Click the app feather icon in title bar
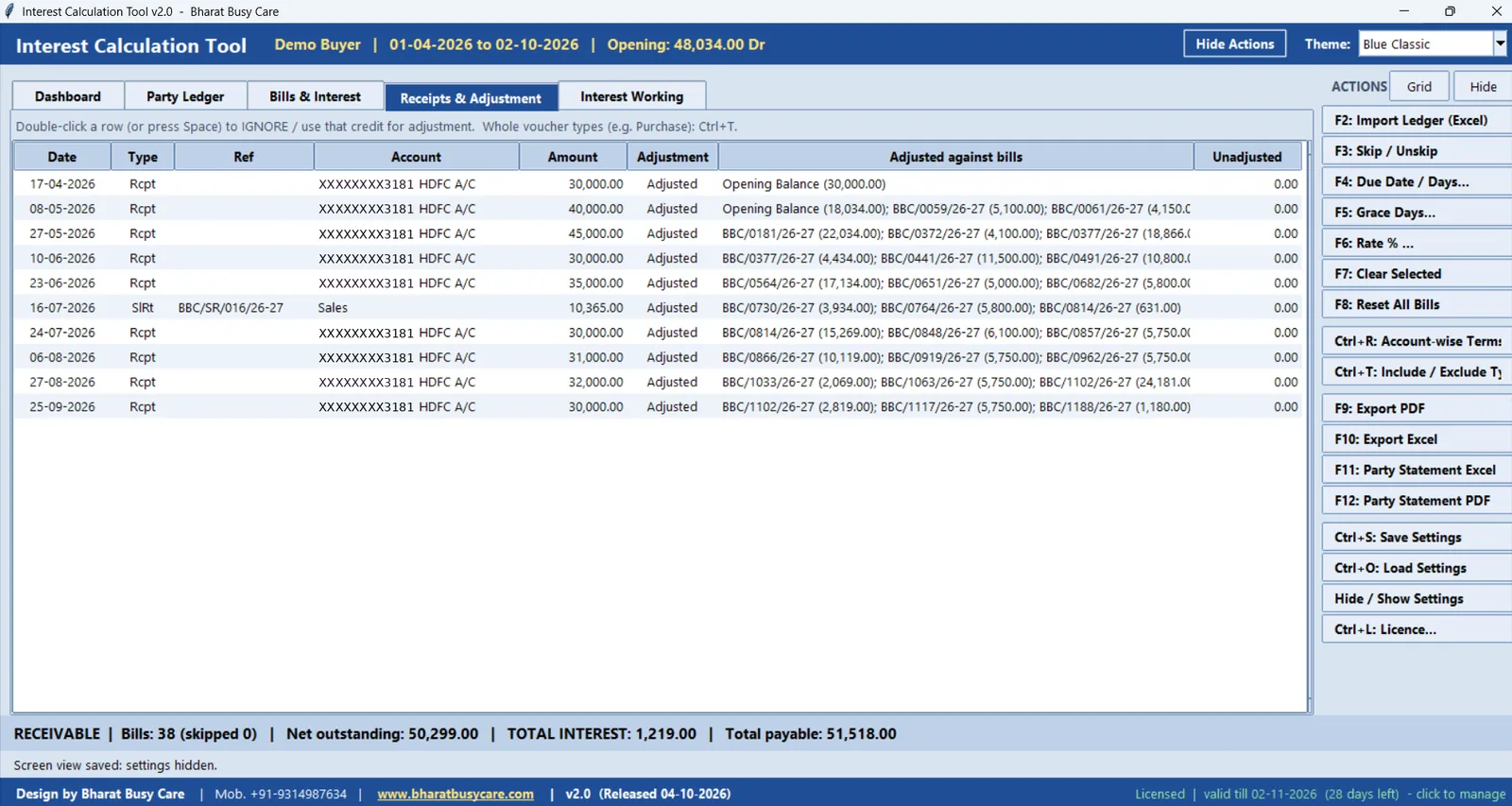The height and width of the screenshot is (806, 1512). pos(9,11)
